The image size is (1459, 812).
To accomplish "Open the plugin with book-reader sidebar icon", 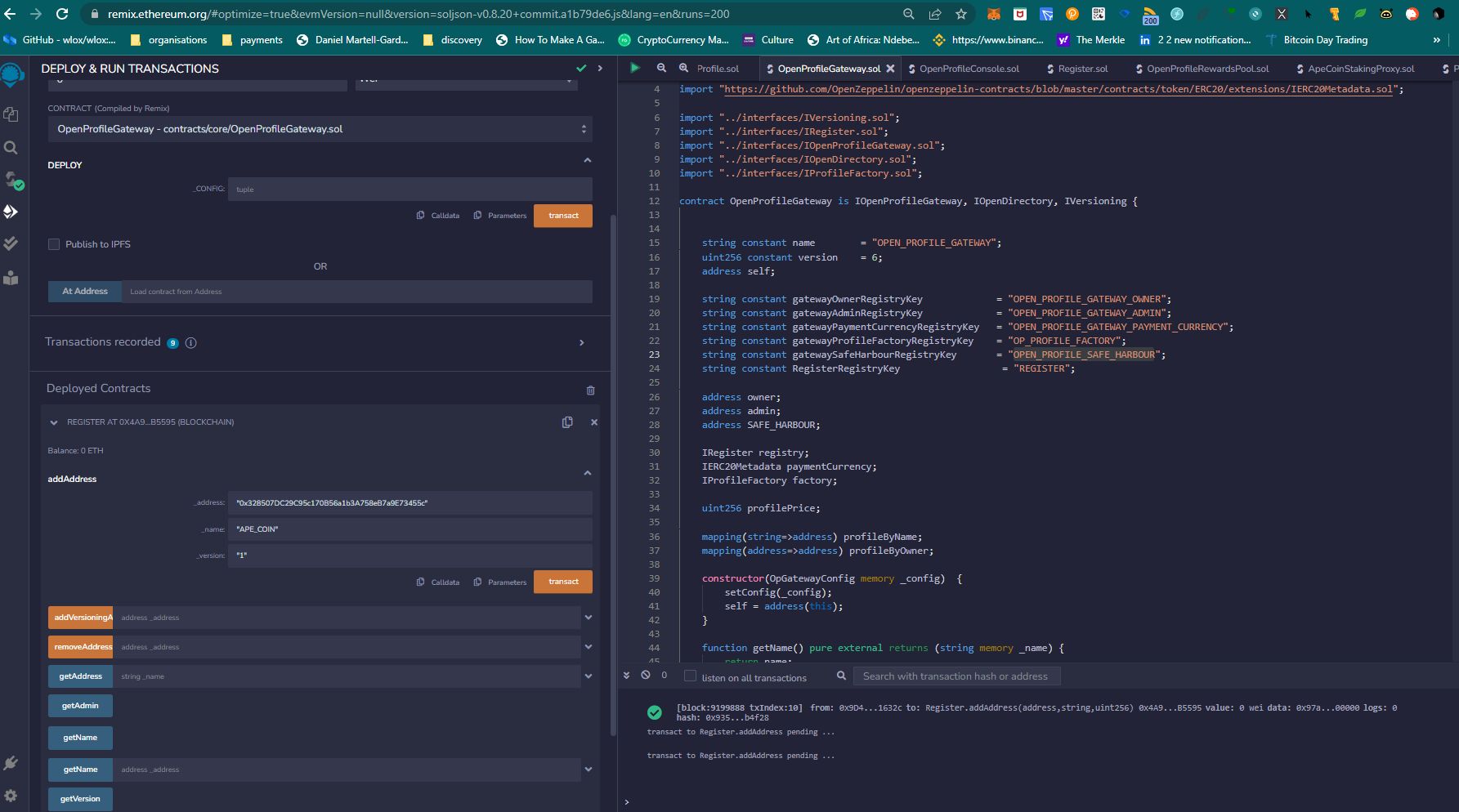I will [11, 278].
